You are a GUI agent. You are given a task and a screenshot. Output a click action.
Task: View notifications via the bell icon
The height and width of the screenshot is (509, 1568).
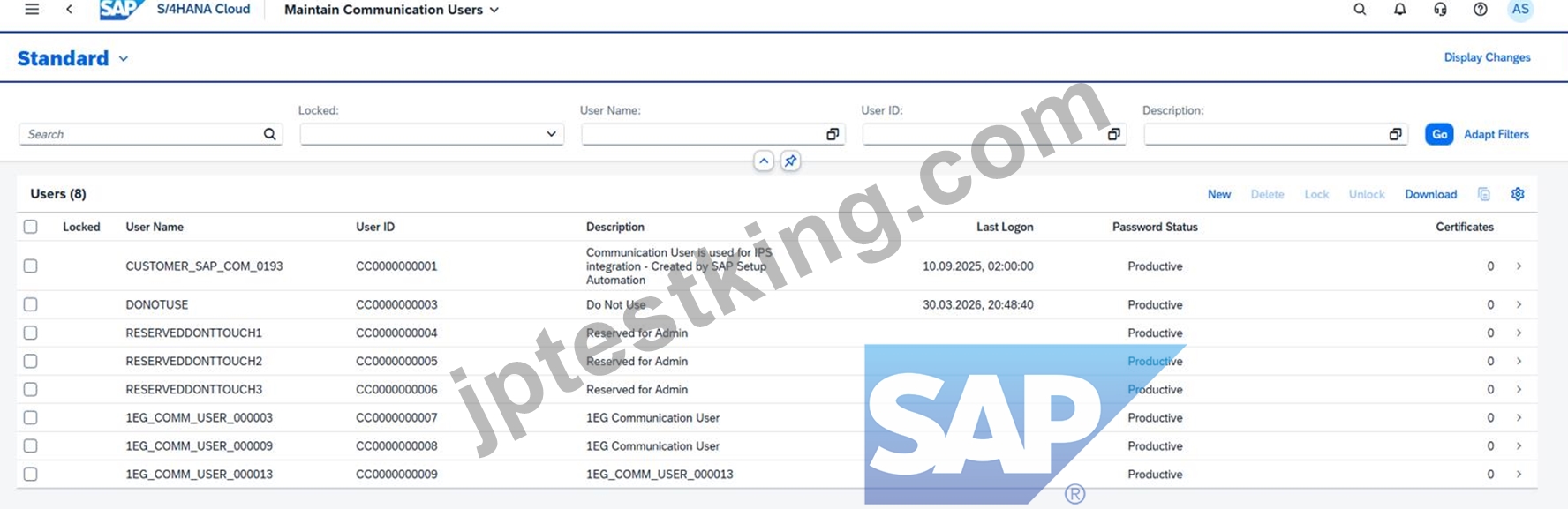click(1400, 10)
